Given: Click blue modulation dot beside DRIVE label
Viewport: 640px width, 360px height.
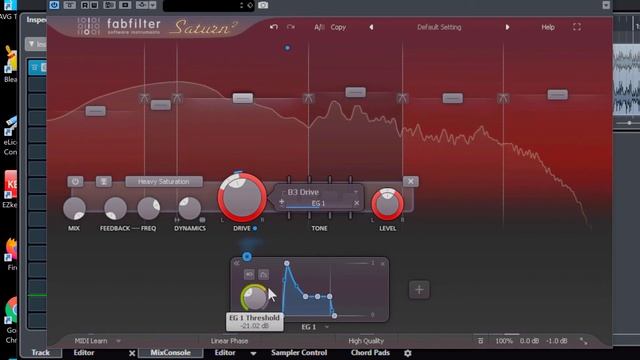Looking at the screenshot, I should coord(255,229).
